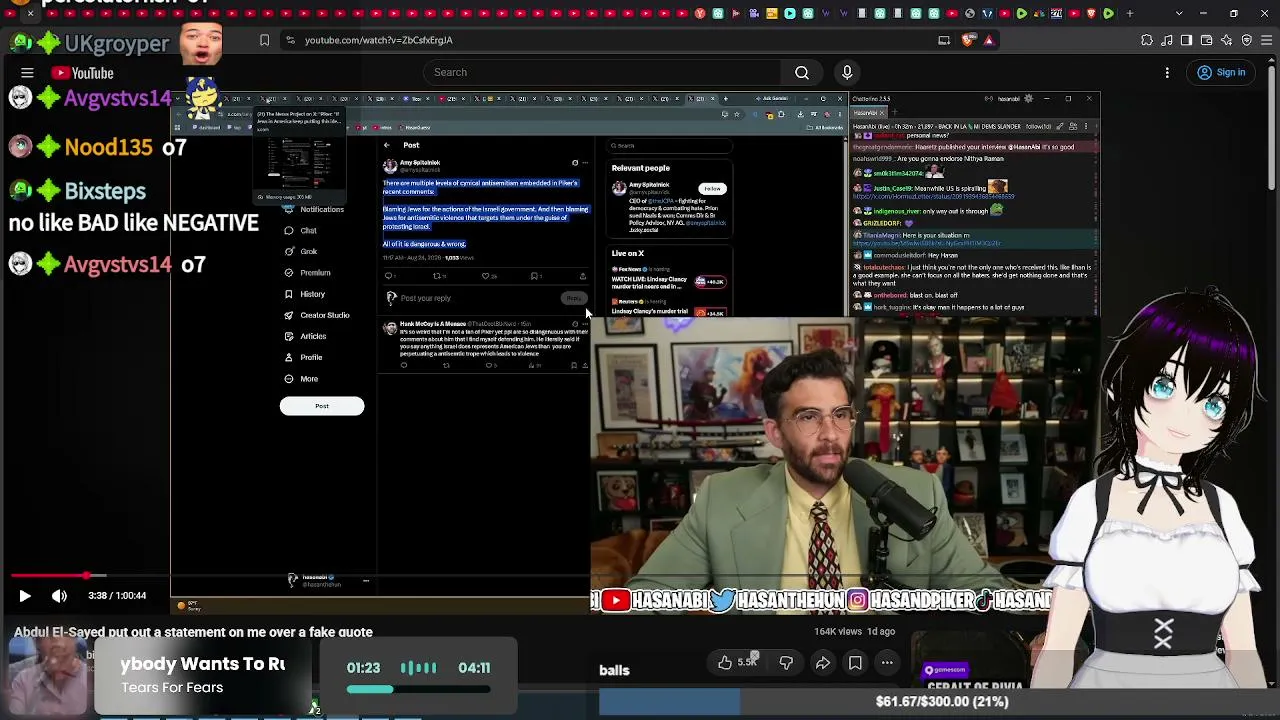Open the Chatterino settings gear

click(1029, 99)
